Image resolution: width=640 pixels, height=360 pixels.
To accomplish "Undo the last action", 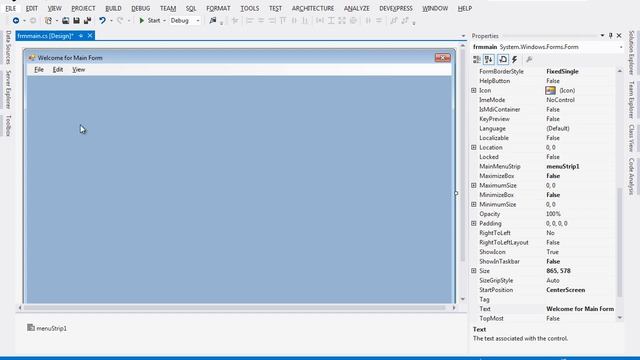I will coord(102,20).
